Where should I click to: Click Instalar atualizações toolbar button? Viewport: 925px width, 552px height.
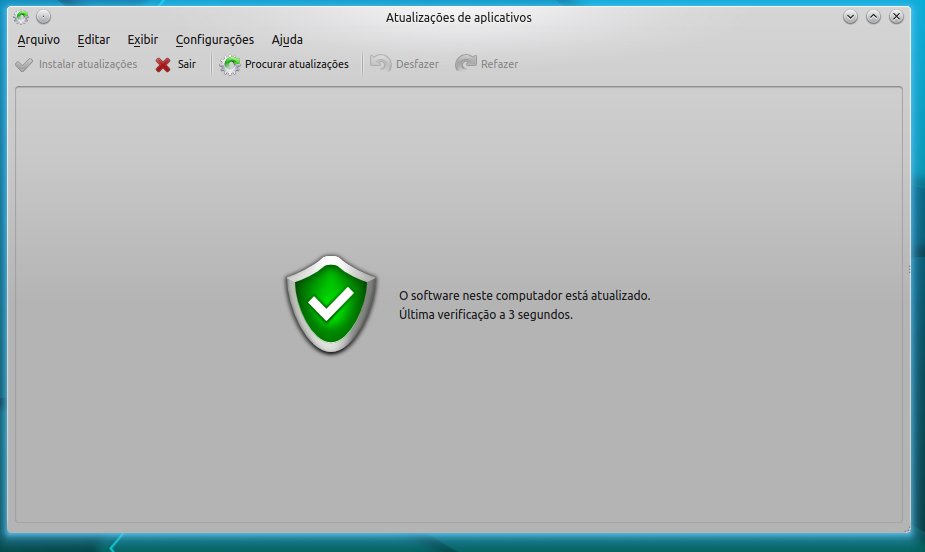pos(76,64)
